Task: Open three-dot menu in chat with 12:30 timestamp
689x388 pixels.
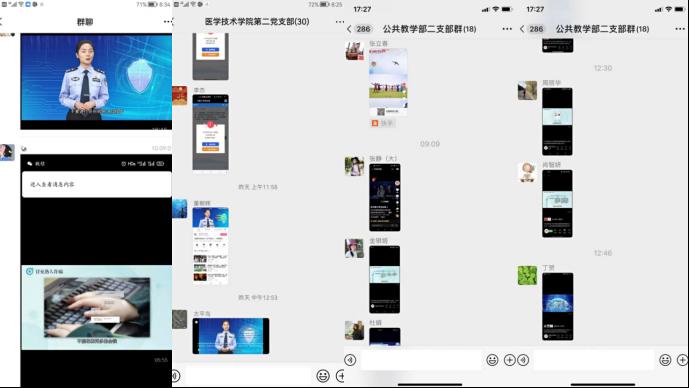Action: click(680, 29)
